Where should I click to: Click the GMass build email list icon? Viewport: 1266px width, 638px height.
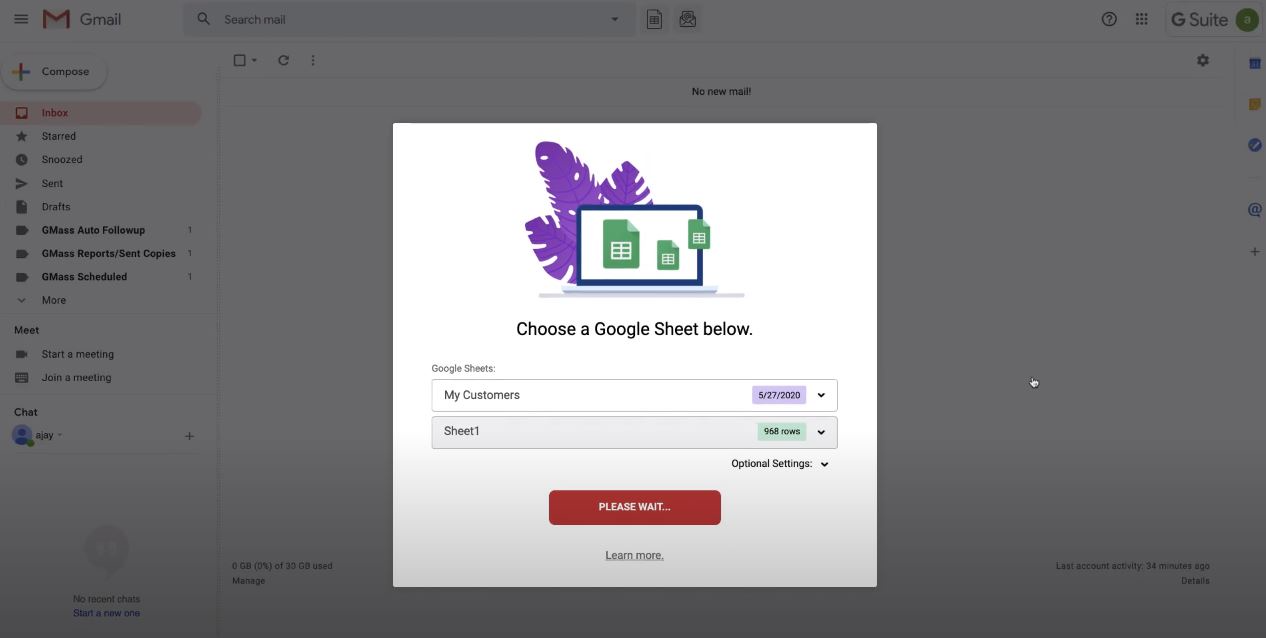[687, 19]
